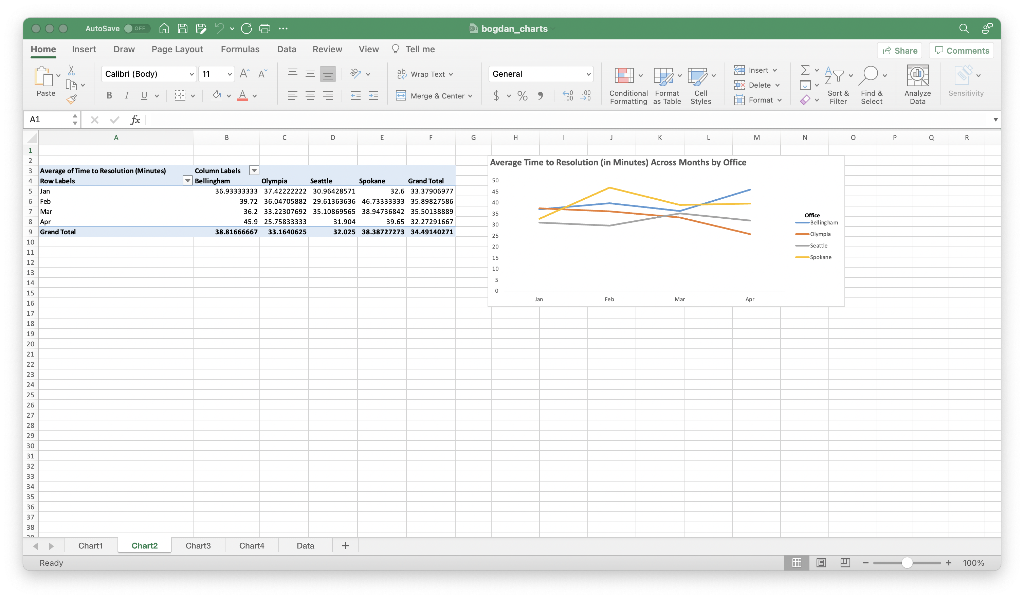Click the Share button
This screenshot has height=599, width=1024.
click(899, 50)
